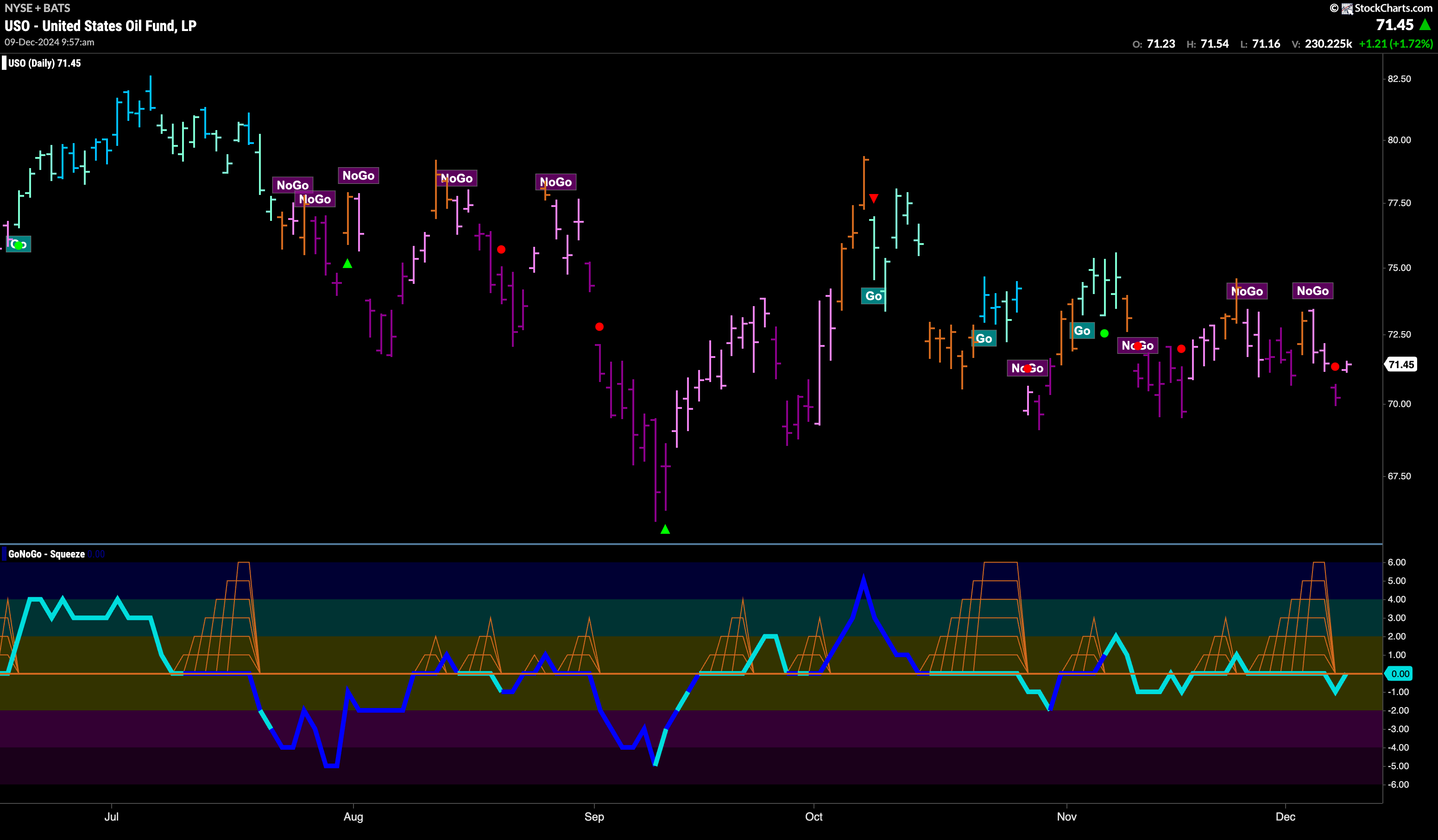1438x840 pixels.
Task: Click the late-November NoGo label
Action: coord(1247,291)
